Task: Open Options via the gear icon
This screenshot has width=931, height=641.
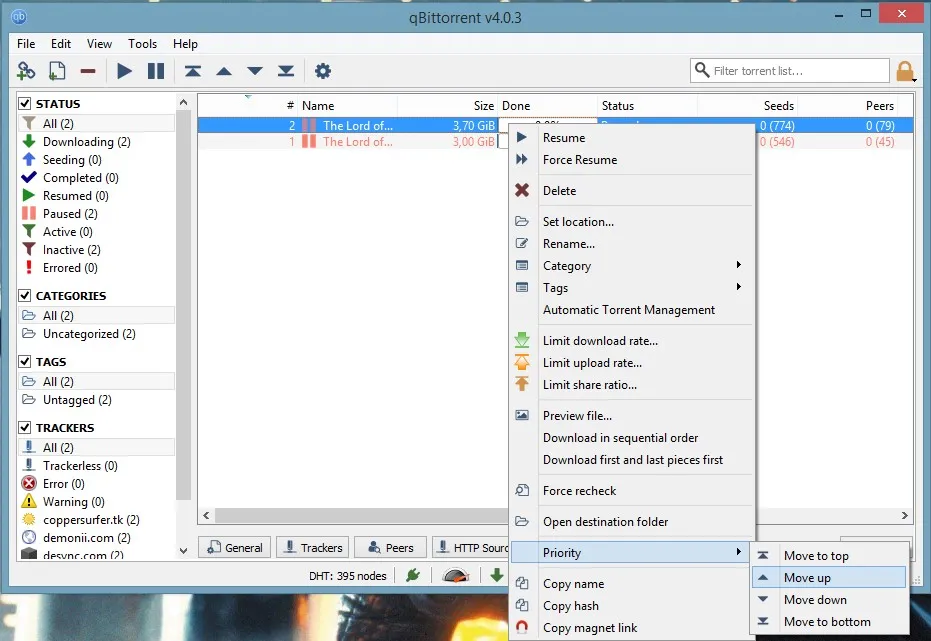Action: (x=322, y=71)
